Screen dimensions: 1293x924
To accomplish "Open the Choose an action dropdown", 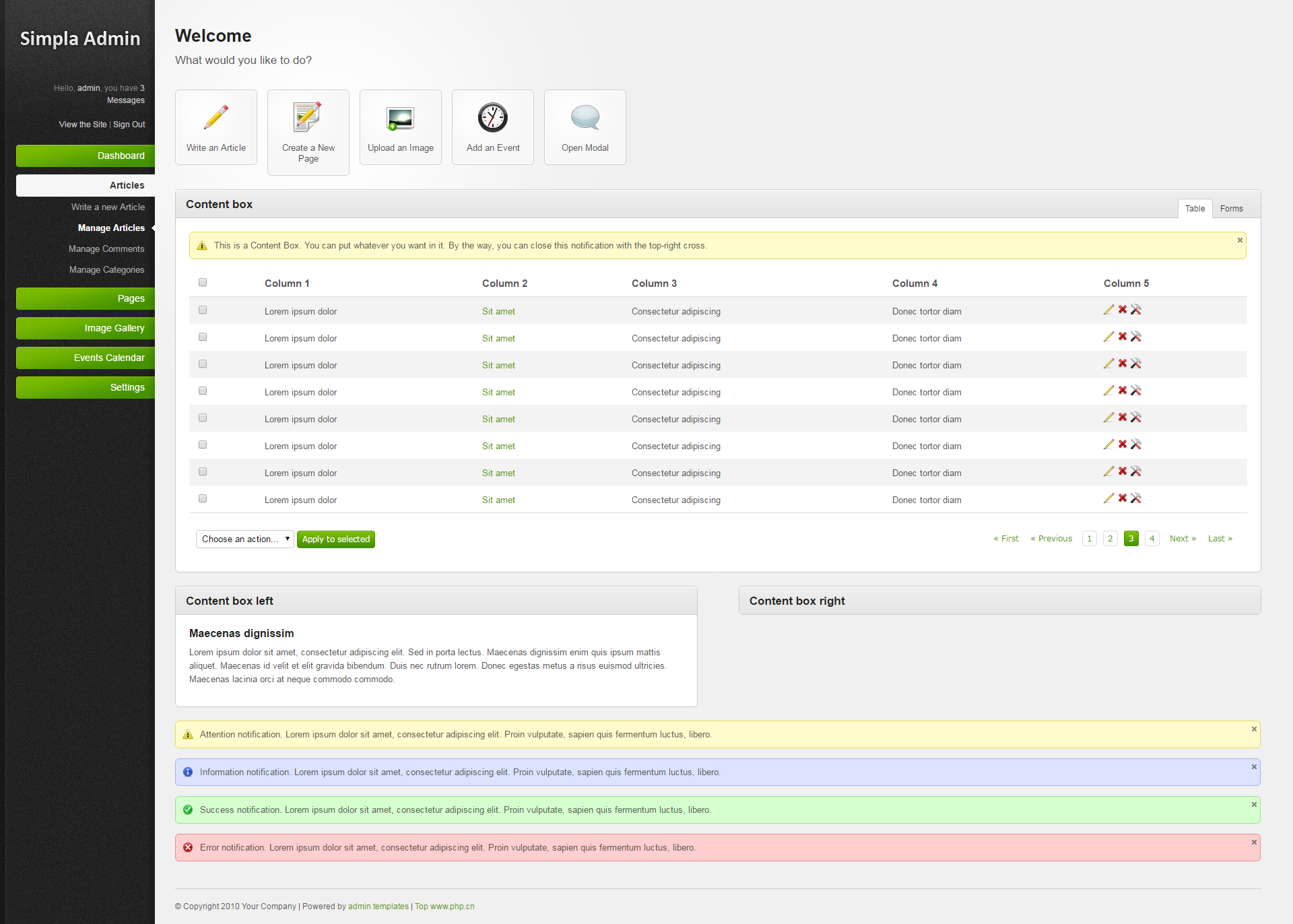I will point(245,539).
